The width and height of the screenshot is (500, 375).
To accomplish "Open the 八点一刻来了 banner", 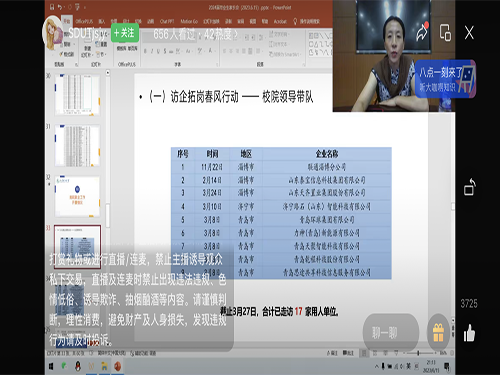I will (x=445, y=79).
